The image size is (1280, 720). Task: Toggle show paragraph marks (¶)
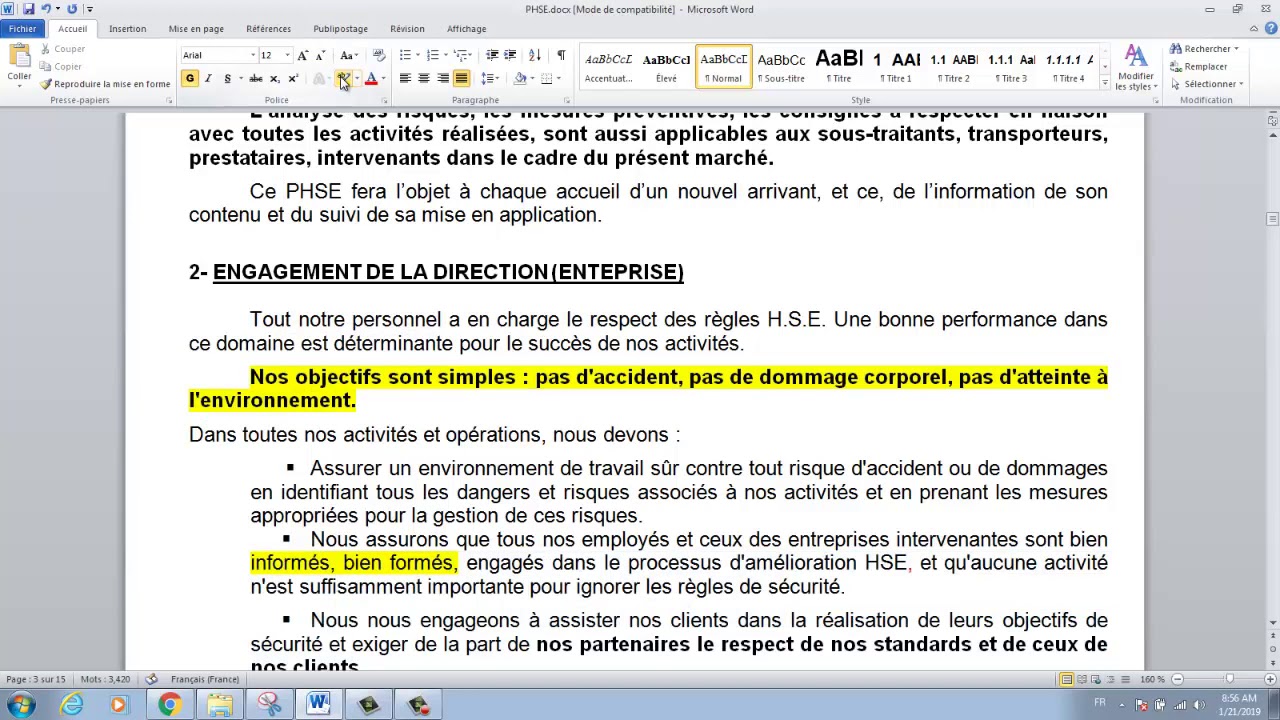pos(560,55)
